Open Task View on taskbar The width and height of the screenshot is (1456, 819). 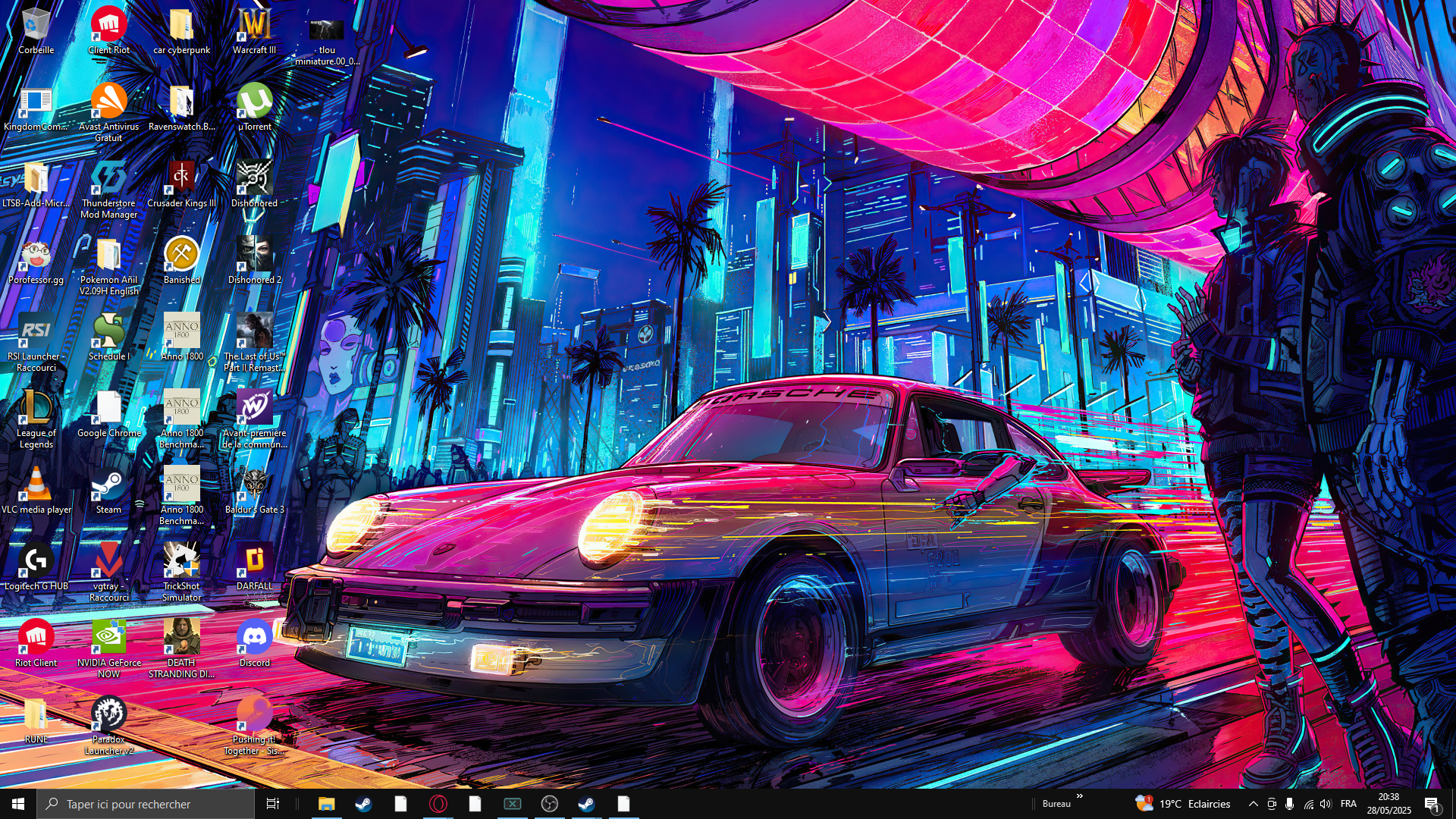pos(273,804)
